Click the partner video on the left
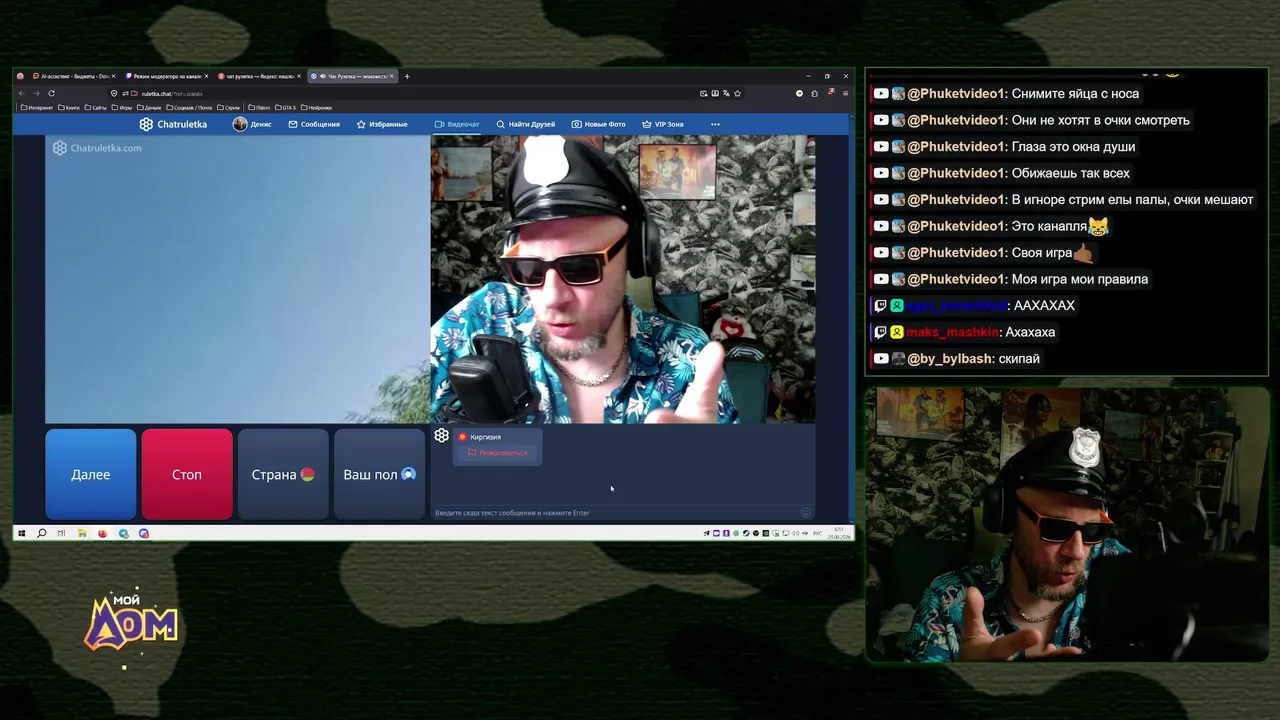Screen dimensions: 1280x720 237,279
